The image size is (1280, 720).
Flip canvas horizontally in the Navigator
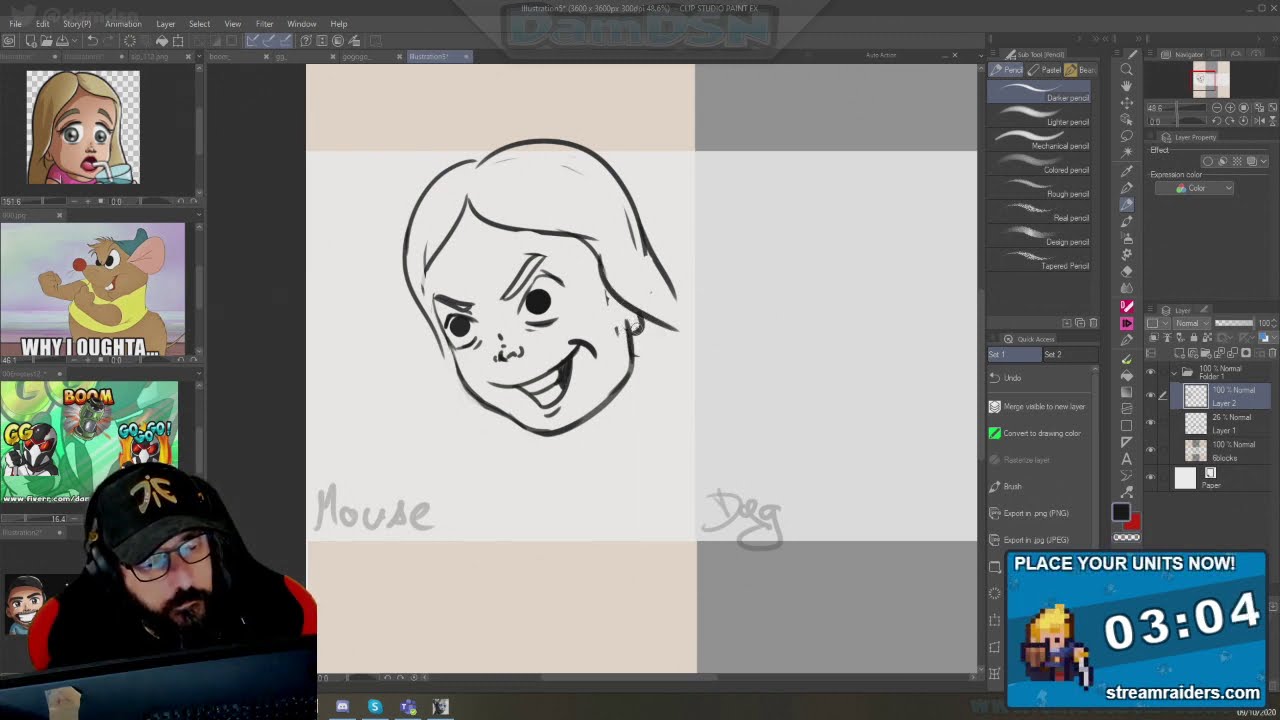[x=1260, y=120]
